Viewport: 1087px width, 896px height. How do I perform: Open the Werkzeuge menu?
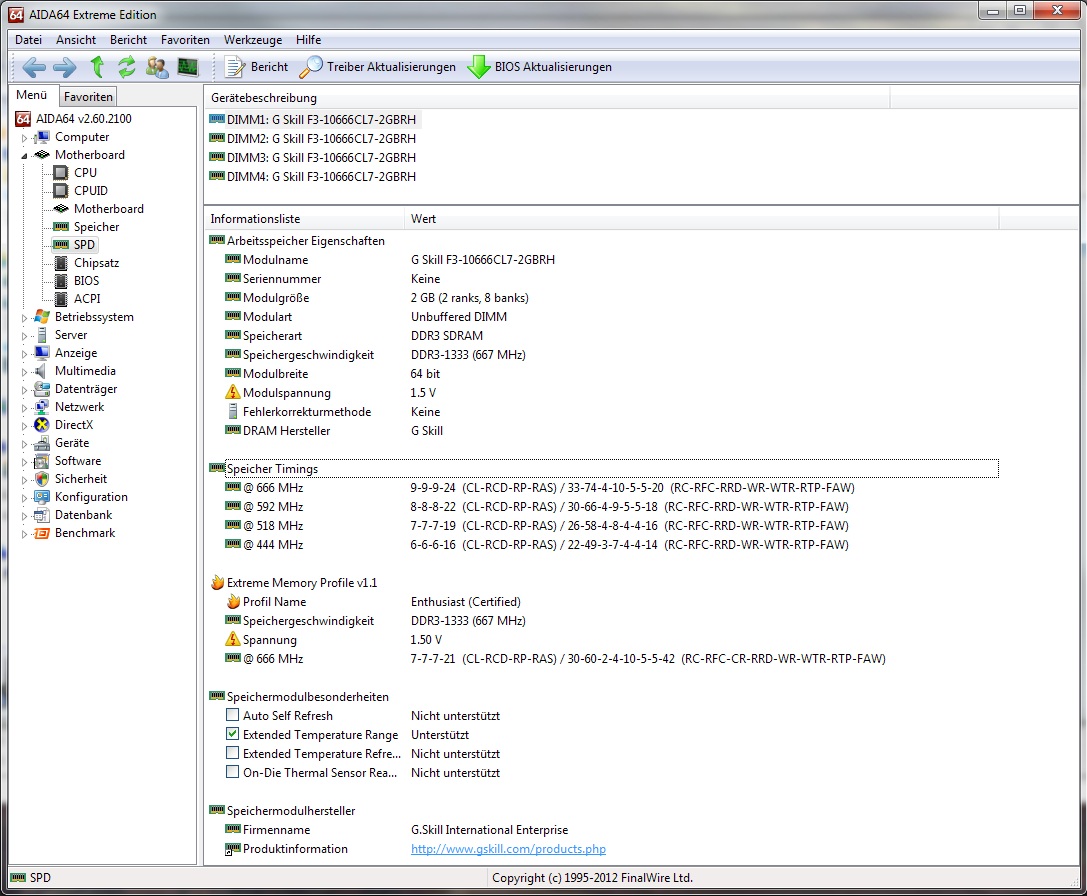pos(253,40)
